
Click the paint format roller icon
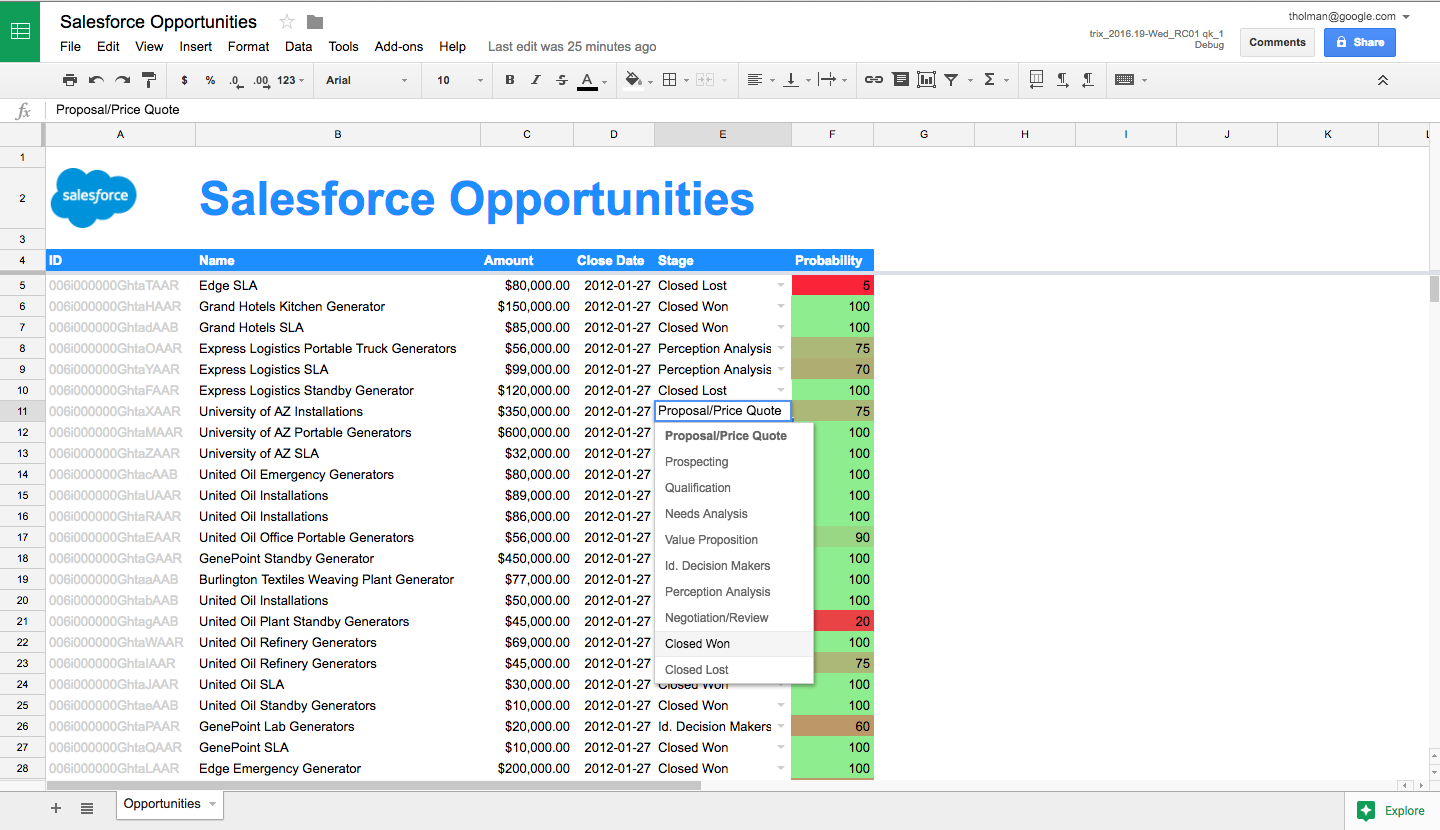[x=149, y=80]
